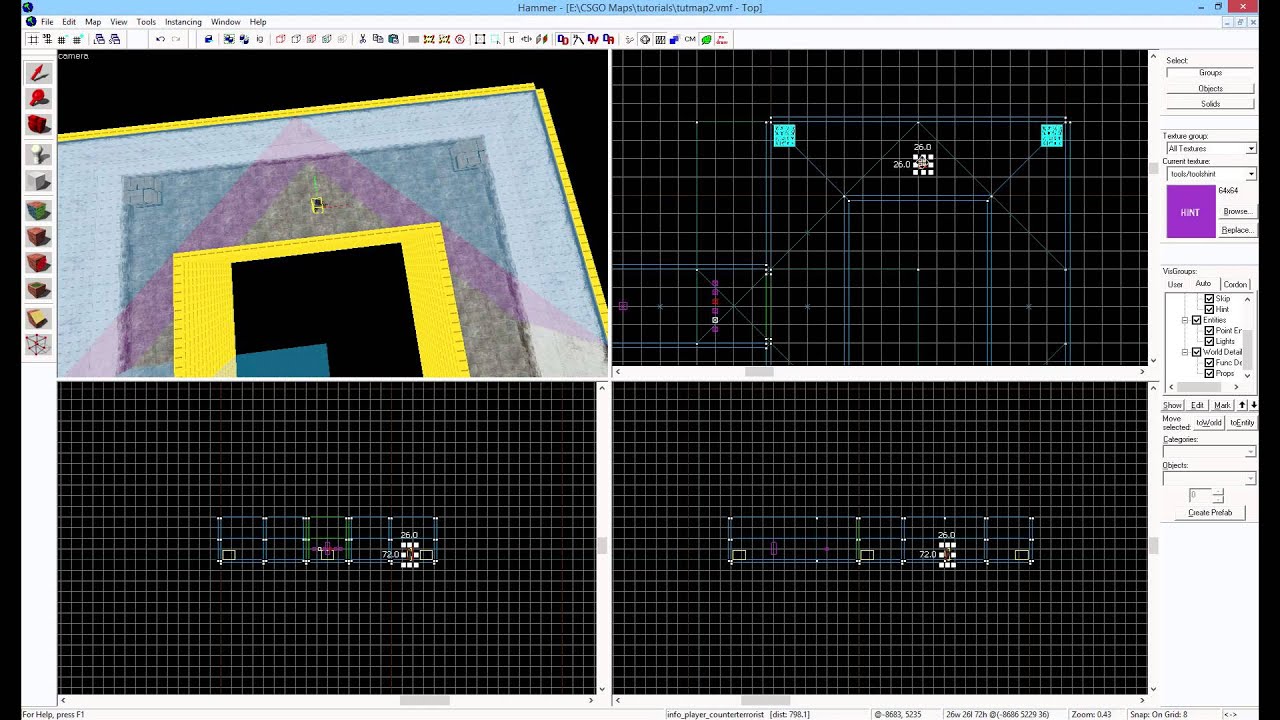This screenshot has height=720, width=1280.
Task: Toggle the 3D grid icon
Action: point(48,39)
